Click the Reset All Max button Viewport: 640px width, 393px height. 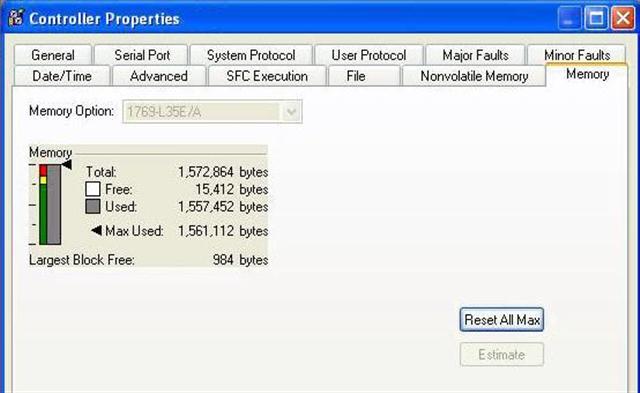point(502,320)
